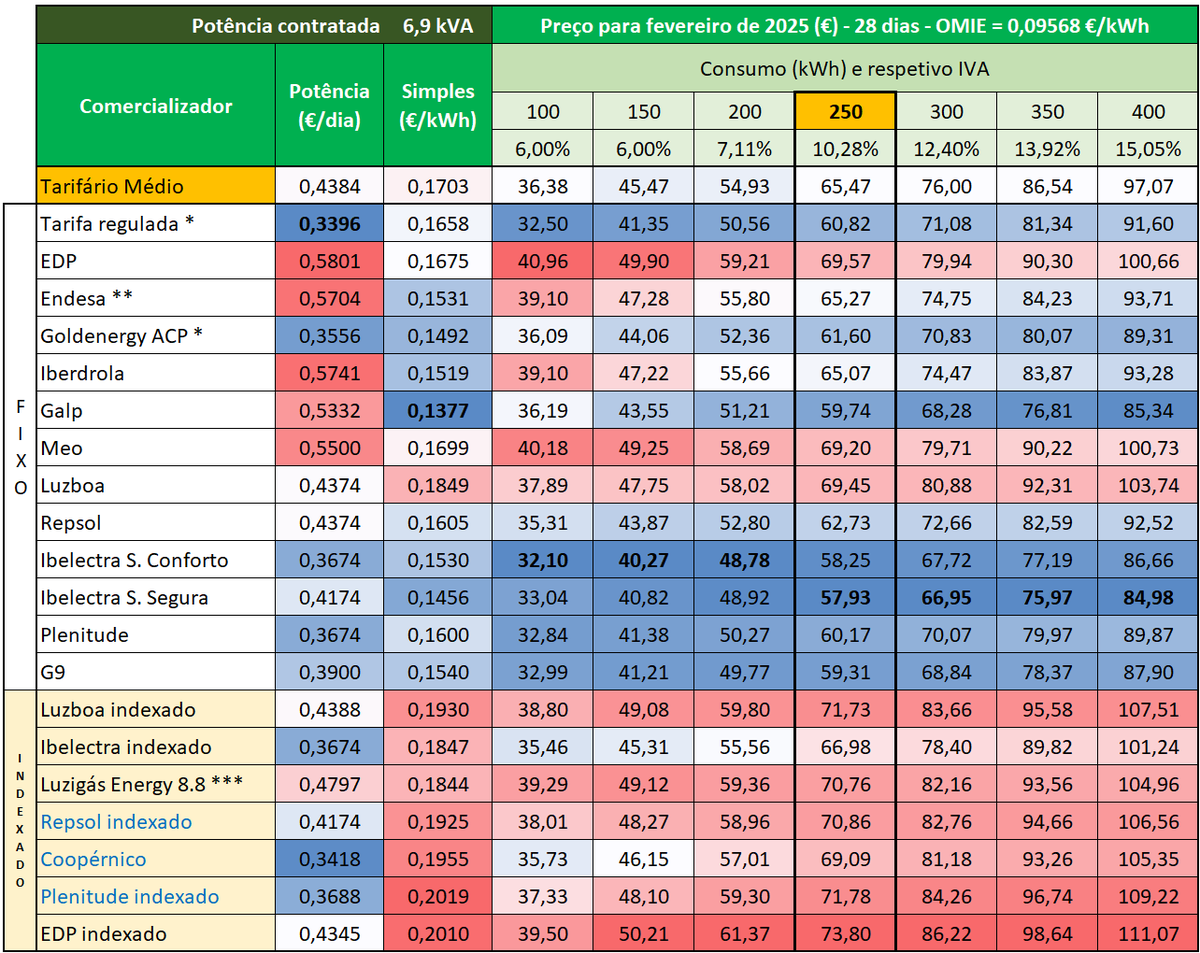Click the 10,28% IVA cell
Image resolution: width=1200 pixels, height=953 pixels.
(x=846, y=149)
